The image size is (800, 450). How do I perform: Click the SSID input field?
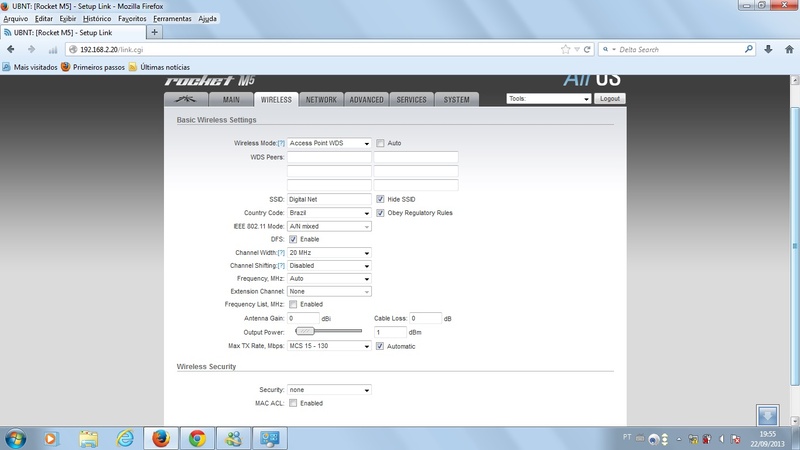329,199
